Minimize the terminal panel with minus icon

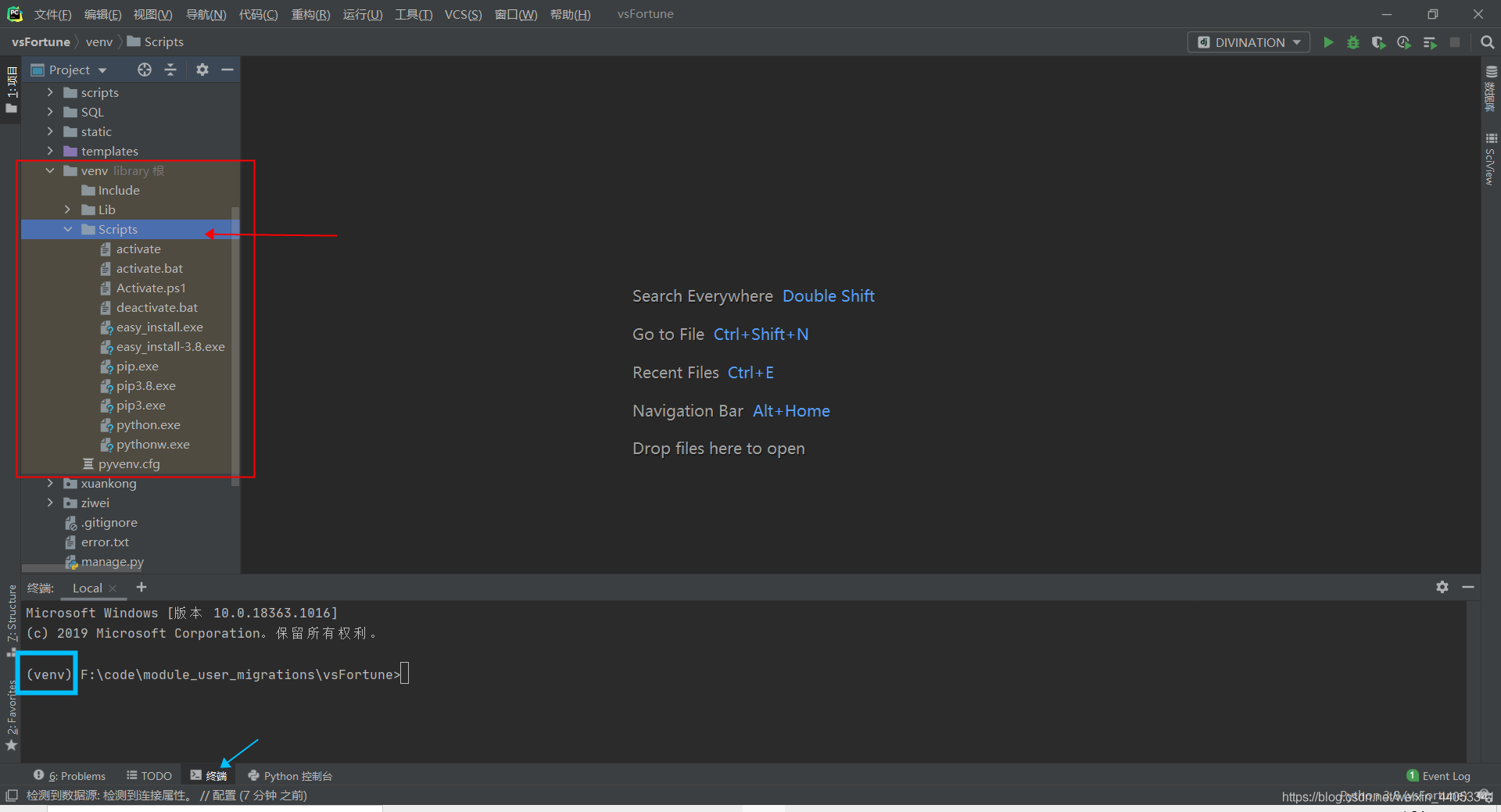pyautogui.click(x=1468, y=587)
